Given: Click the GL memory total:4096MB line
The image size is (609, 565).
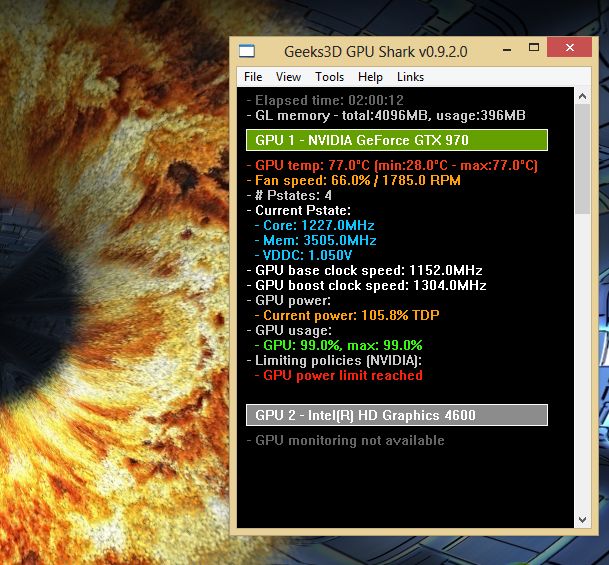Looking at the screenshot, I should pyautogui.click(x=386, y=116).
